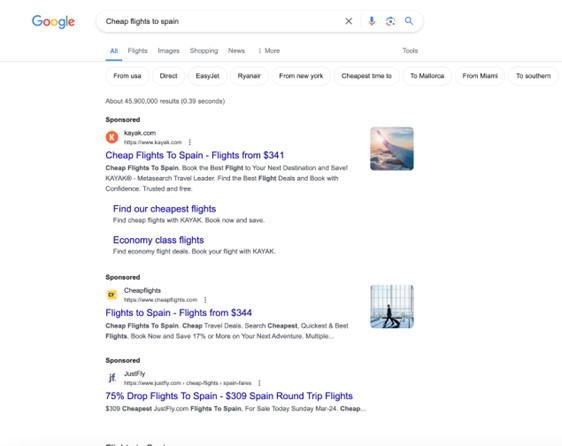This screenshot has height=446, width=562.
Task: Switch to the Shopping tab
Action: click(204, 51)
